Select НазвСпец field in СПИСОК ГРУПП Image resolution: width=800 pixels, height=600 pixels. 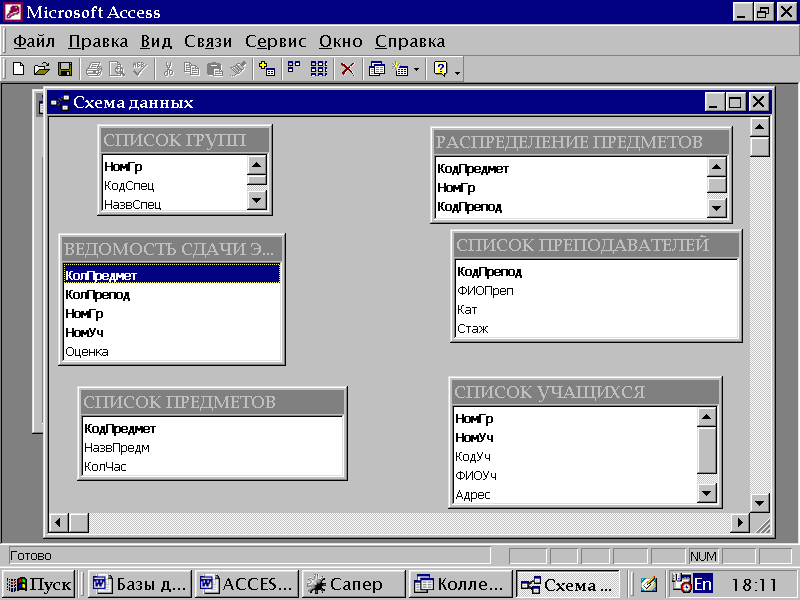coord(174,204)
